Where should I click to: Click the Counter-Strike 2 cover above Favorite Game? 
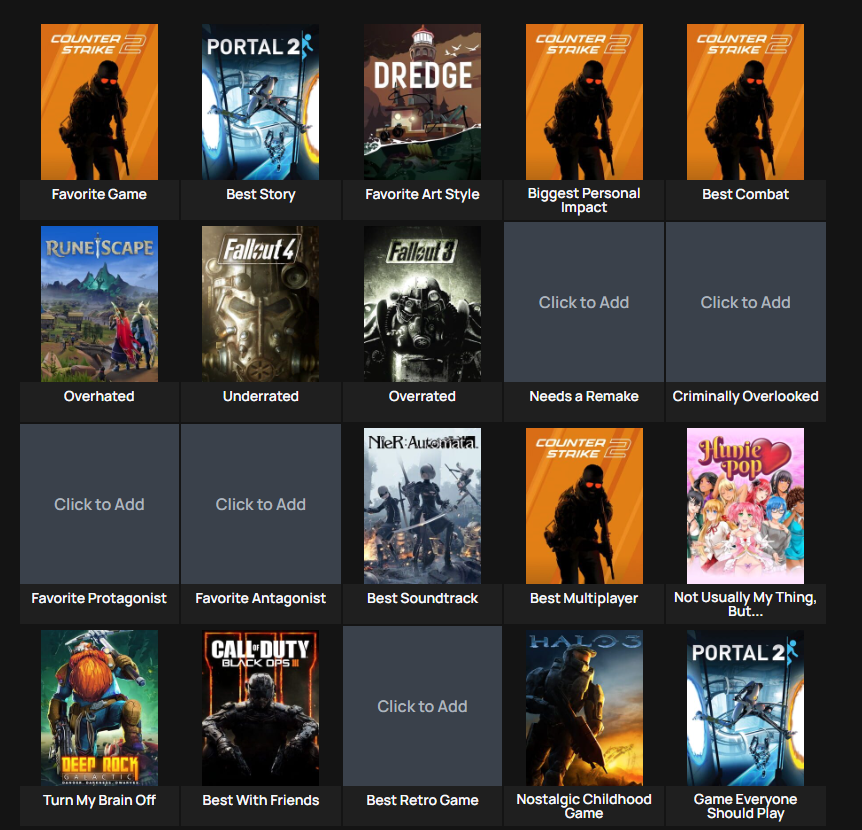(100, 102)
